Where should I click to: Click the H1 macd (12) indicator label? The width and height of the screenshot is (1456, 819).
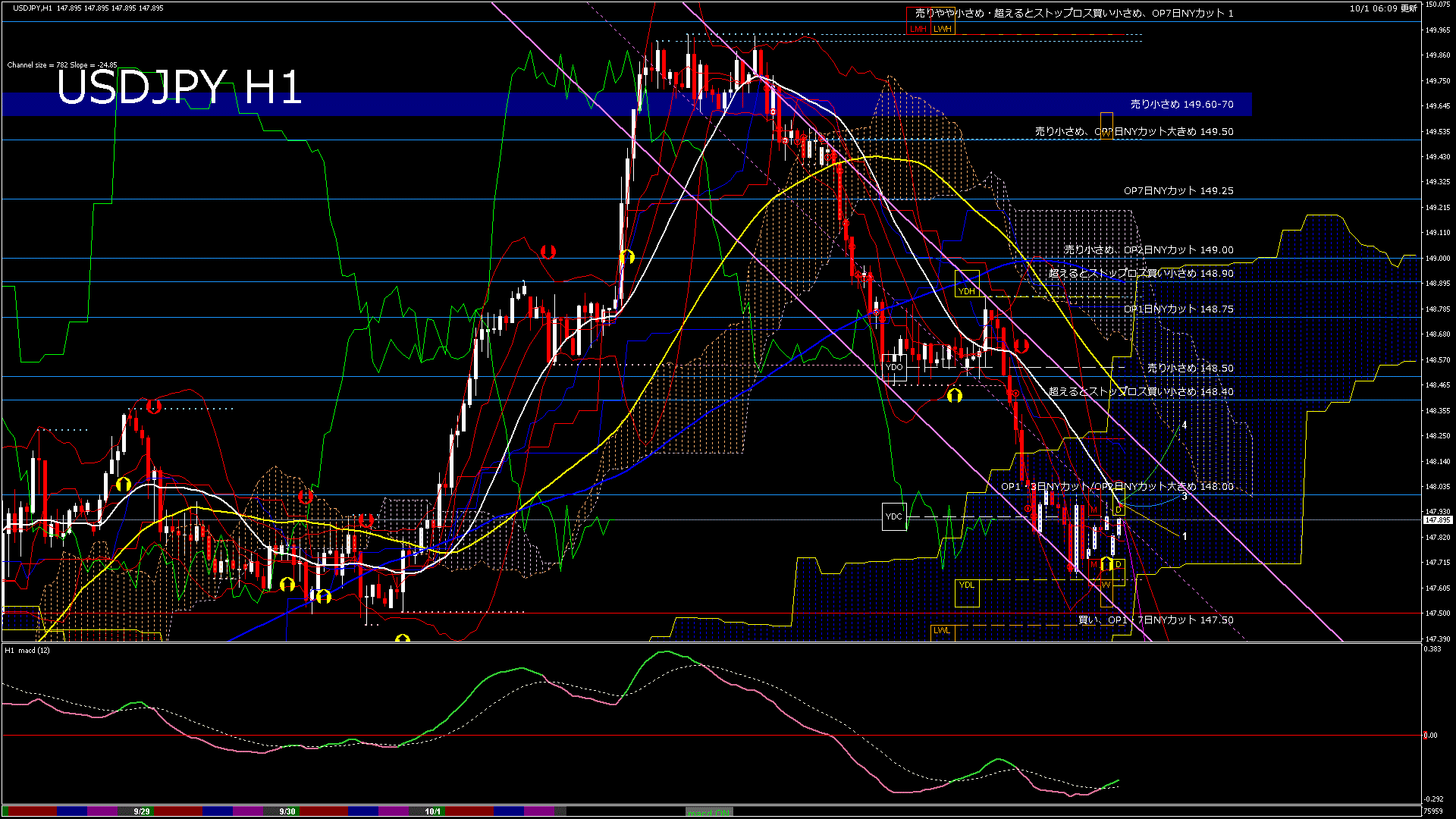click(x=27, y=651)
